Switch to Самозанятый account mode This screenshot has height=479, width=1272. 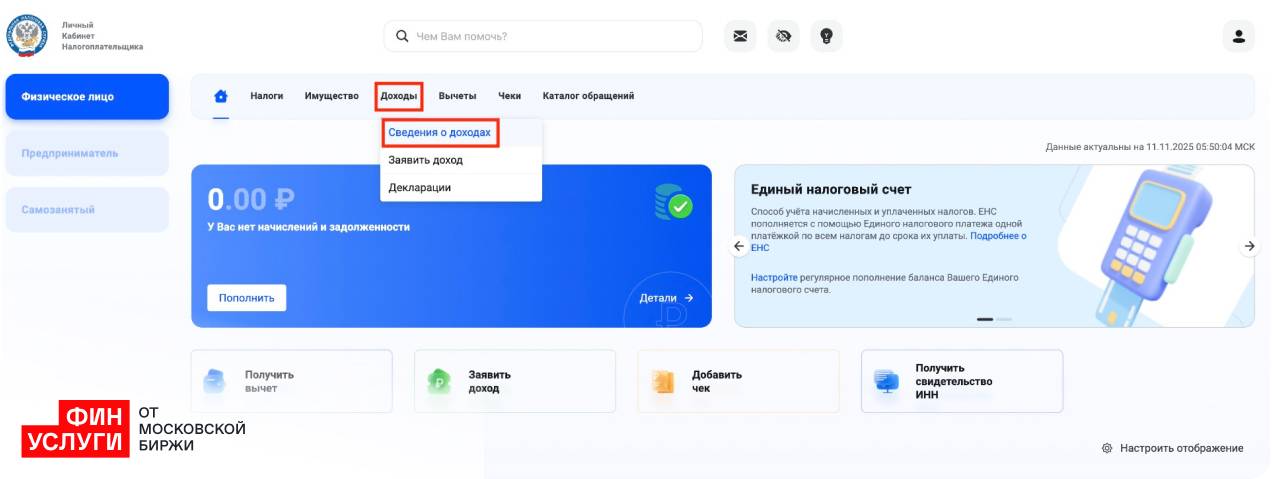click(x=87, y=210)
